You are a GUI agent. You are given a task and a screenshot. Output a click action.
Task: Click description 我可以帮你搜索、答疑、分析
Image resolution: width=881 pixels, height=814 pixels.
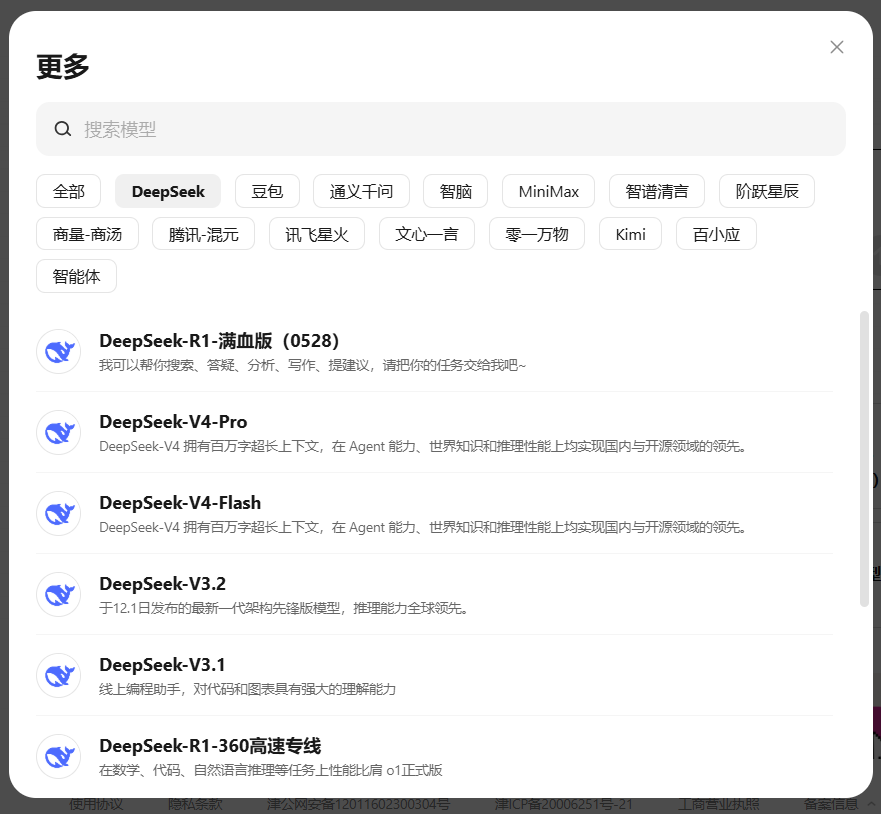pos(312,366)
